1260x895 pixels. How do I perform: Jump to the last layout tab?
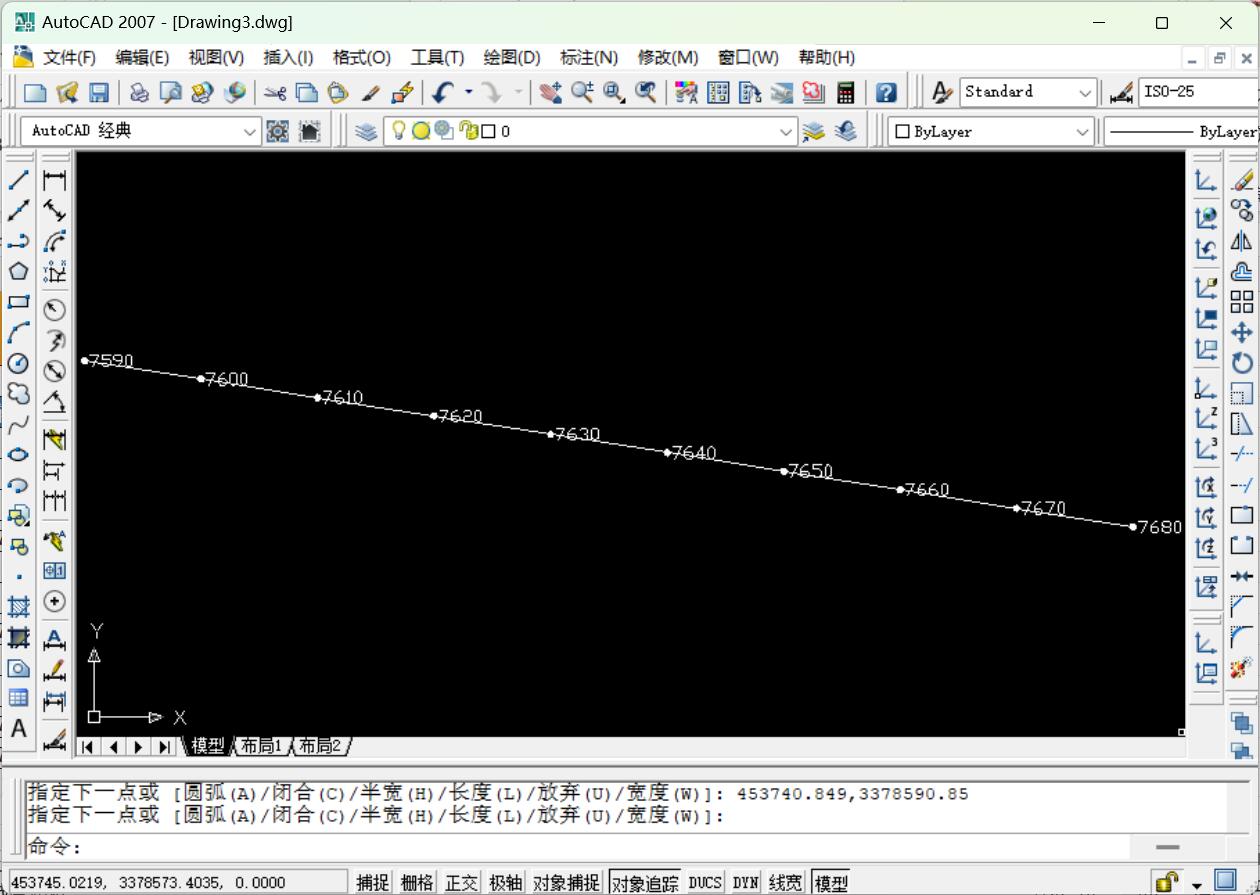pos(164,746)
